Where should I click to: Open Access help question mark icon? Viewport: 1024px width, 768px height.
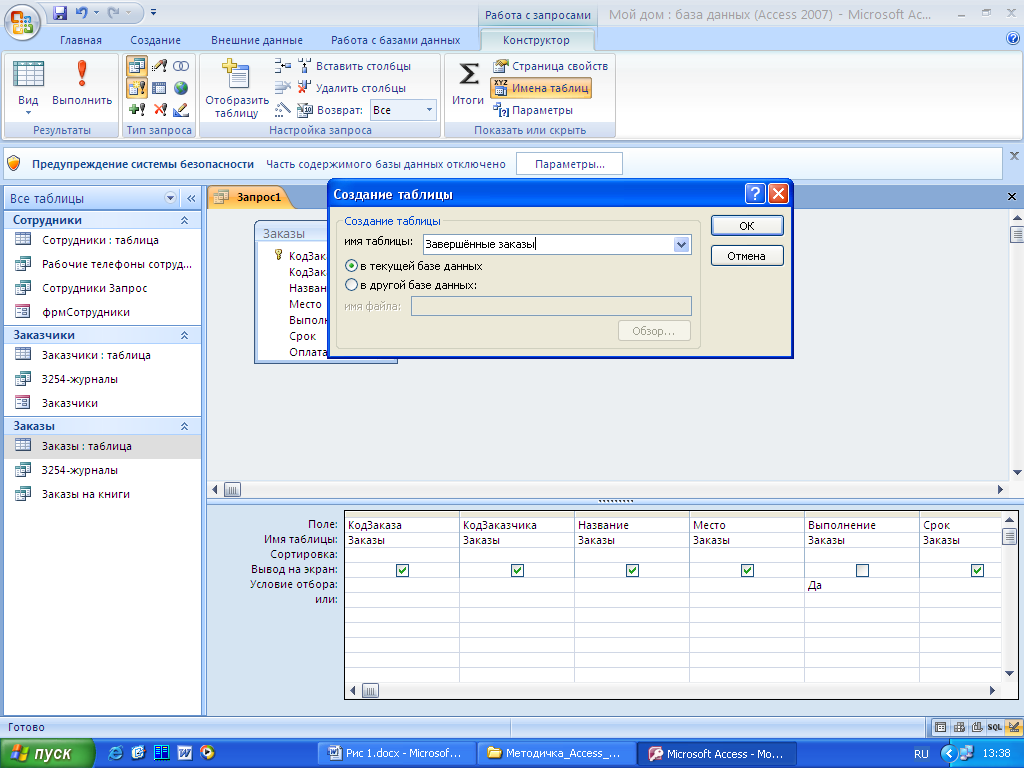(x=1013, y=39)
